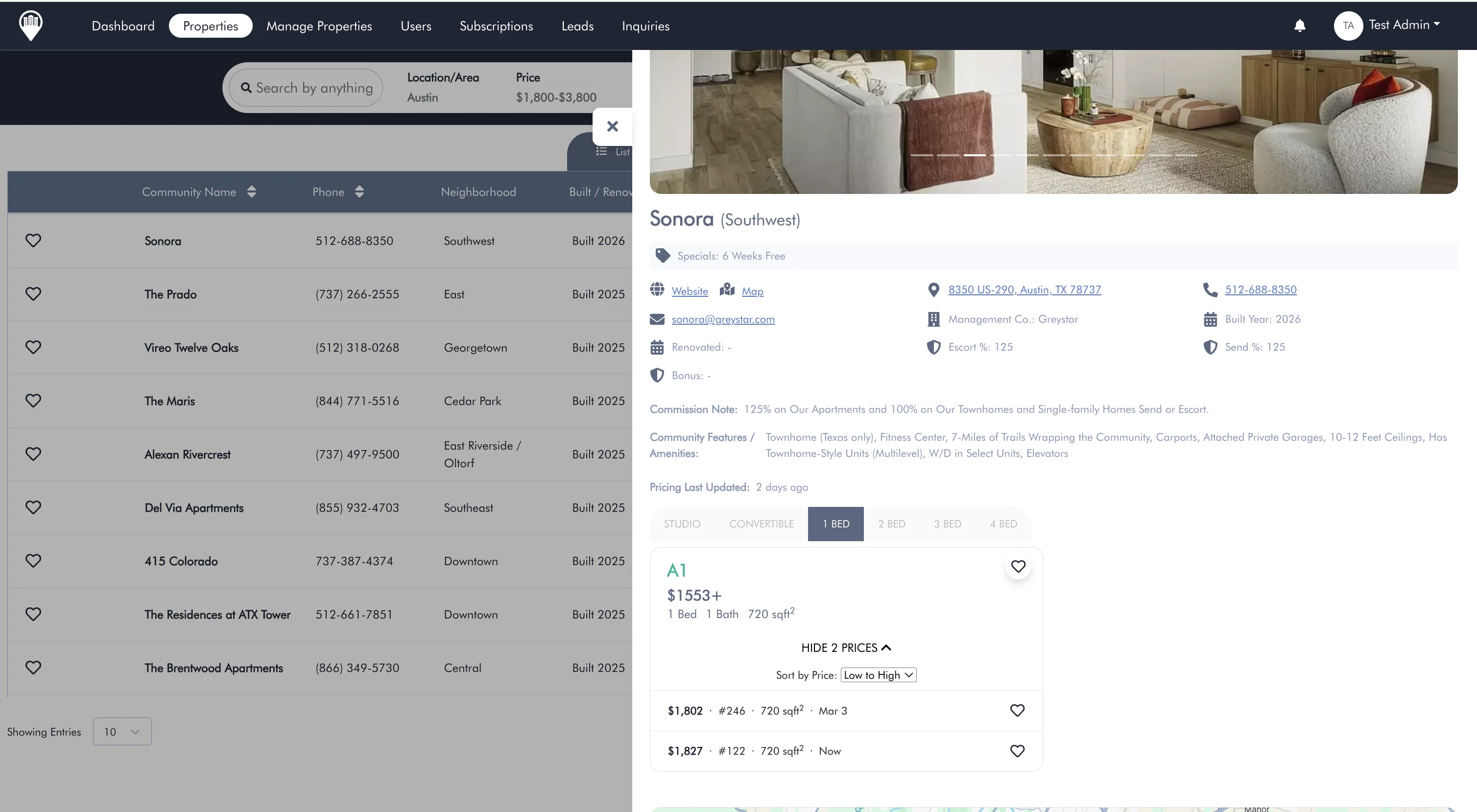Click the Search by anything field
The image size is (1477, 812).
tap(313, 88)
